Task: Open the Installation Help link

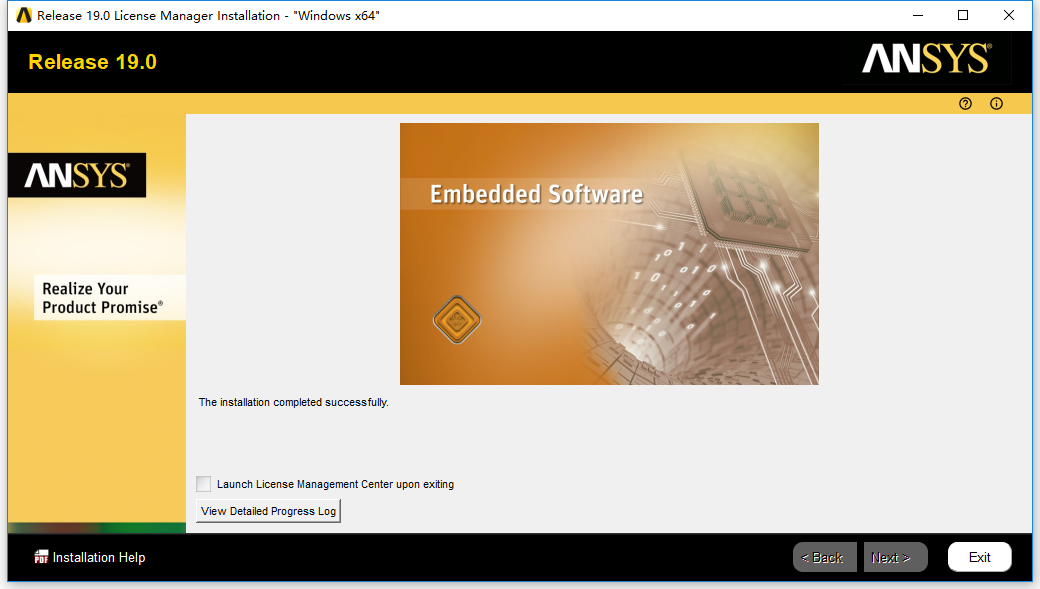Action: [99, 557]
